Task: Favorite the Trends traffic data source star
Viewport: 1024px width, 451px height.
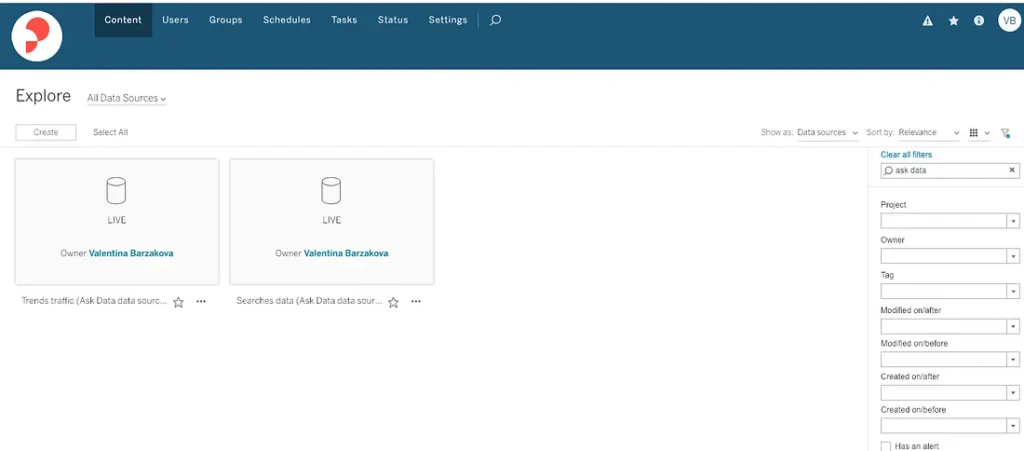Action: (178, 301)
